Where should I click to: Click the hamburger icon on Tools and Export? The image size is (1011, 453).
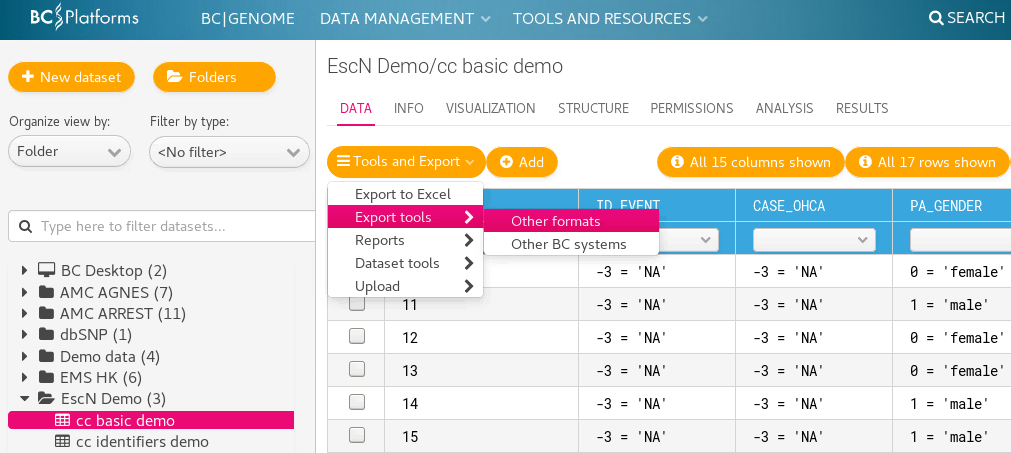tap(344, 162)
